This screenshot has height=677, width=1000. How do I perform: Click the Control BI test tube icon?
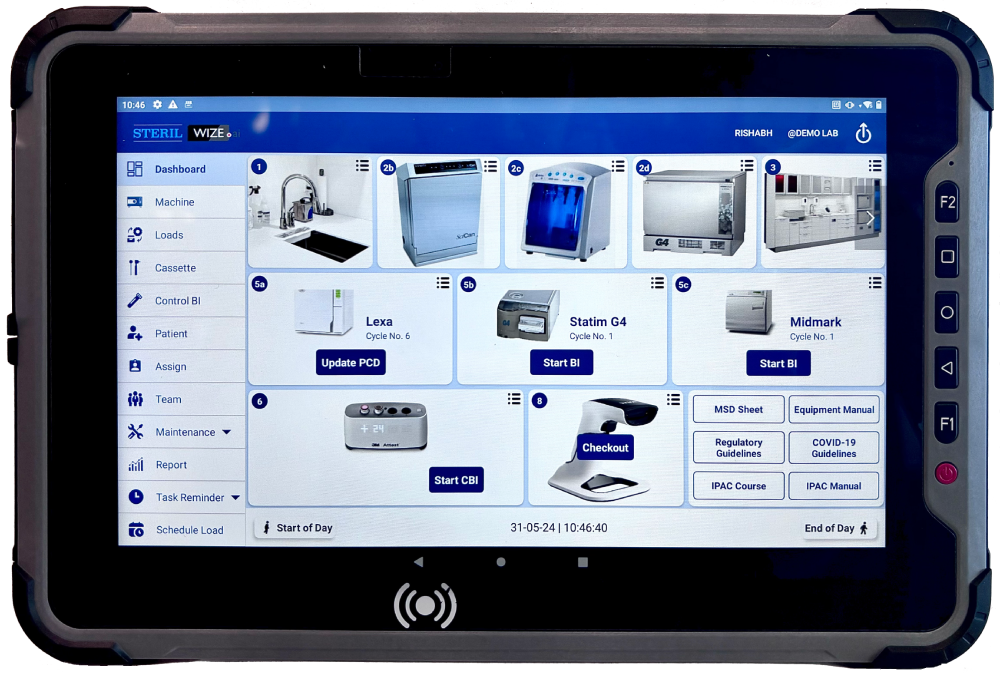135,301
